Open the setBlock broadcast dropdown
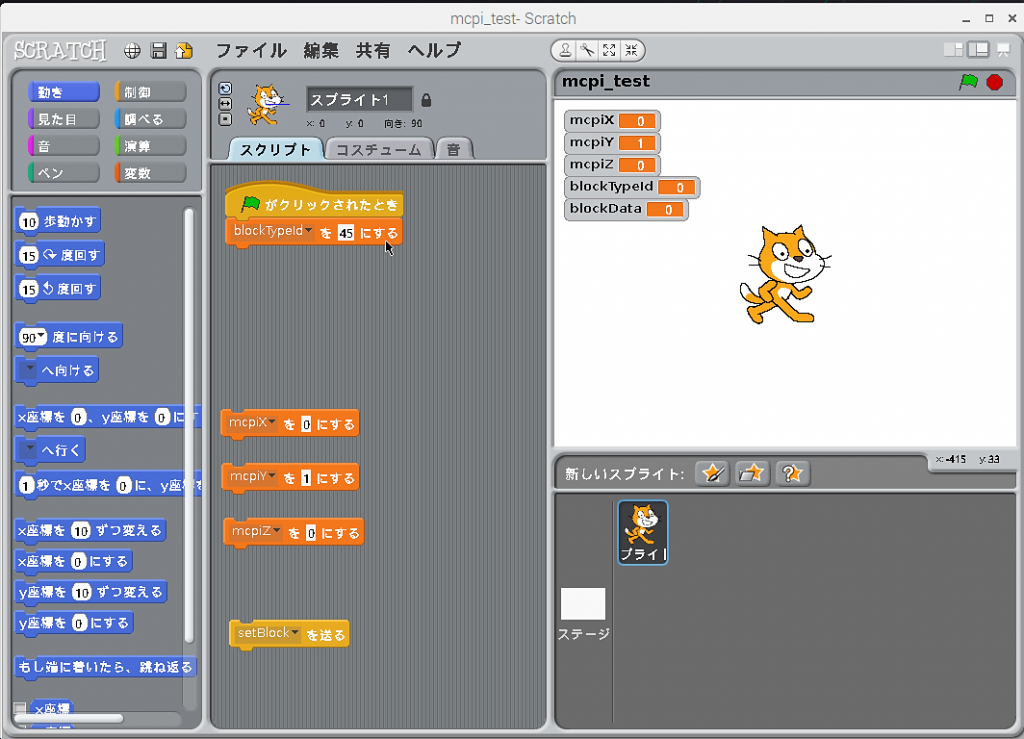Viewport: 1024px width, 739px height. click(x=296, y=634)
